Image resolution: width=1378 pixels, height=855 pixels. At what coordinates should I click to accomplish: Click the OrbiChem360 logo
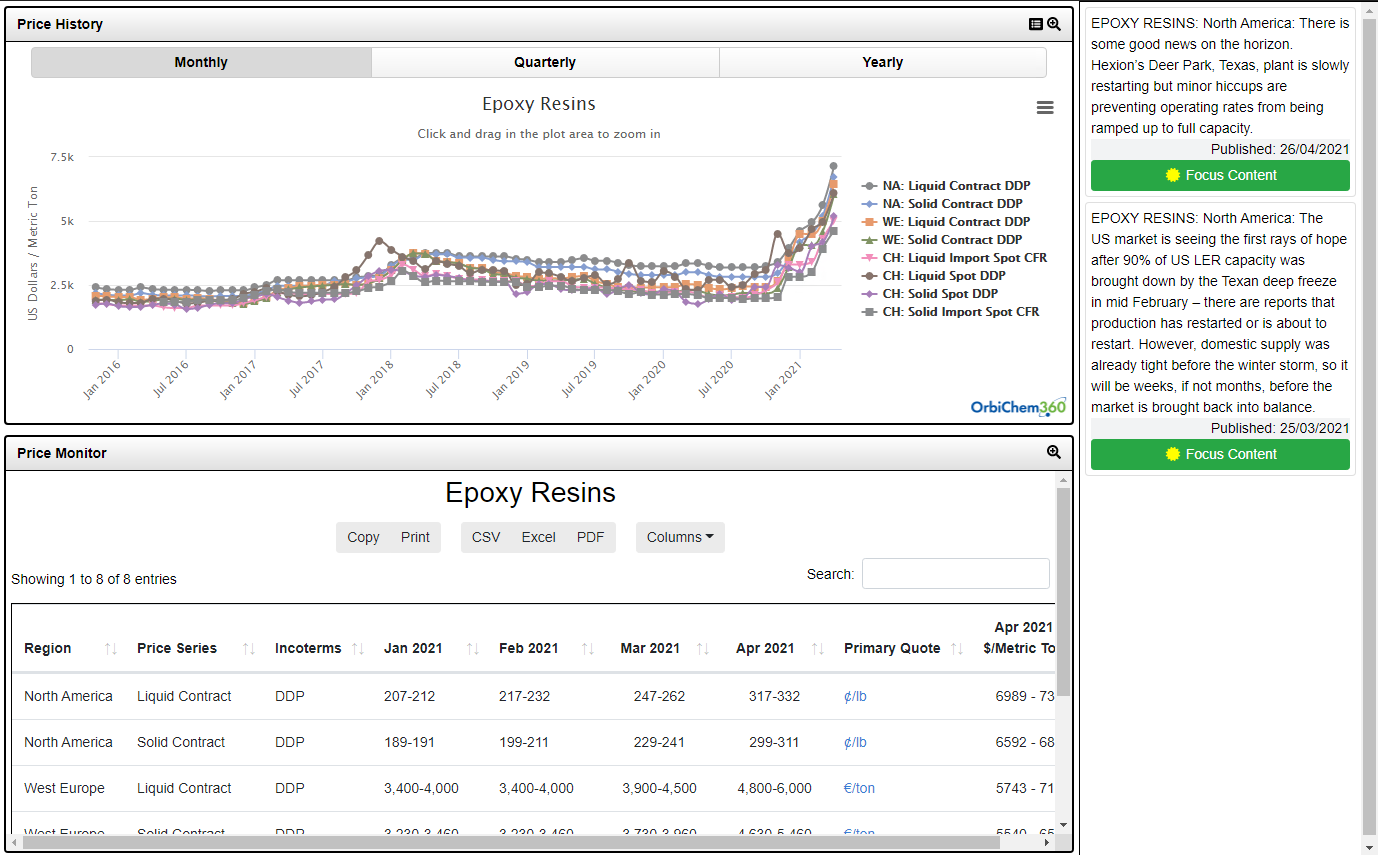click(1018, 407)
